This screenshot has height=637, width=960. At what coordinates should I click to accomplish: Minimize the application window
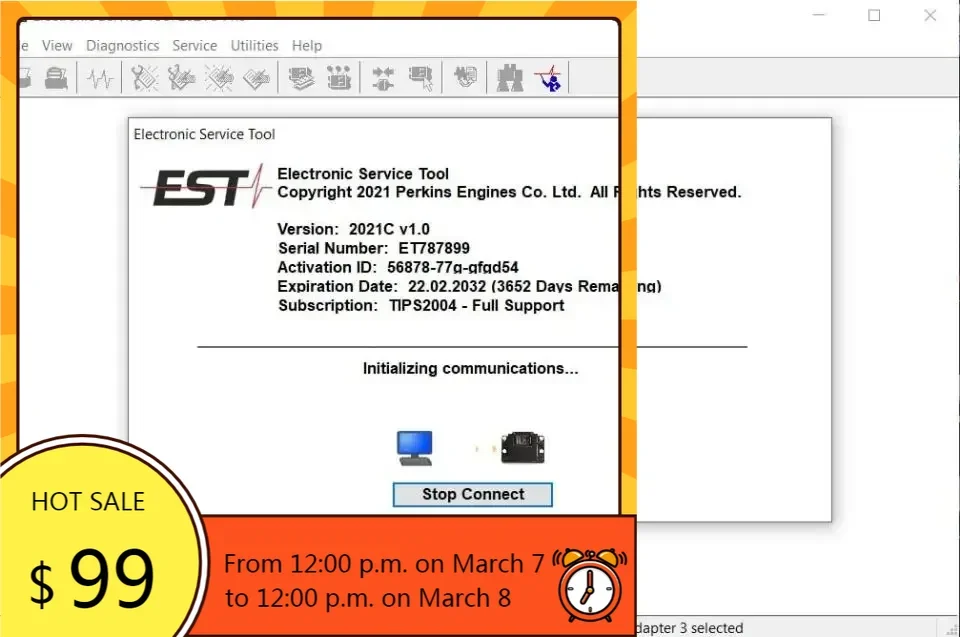pos(819,15)
